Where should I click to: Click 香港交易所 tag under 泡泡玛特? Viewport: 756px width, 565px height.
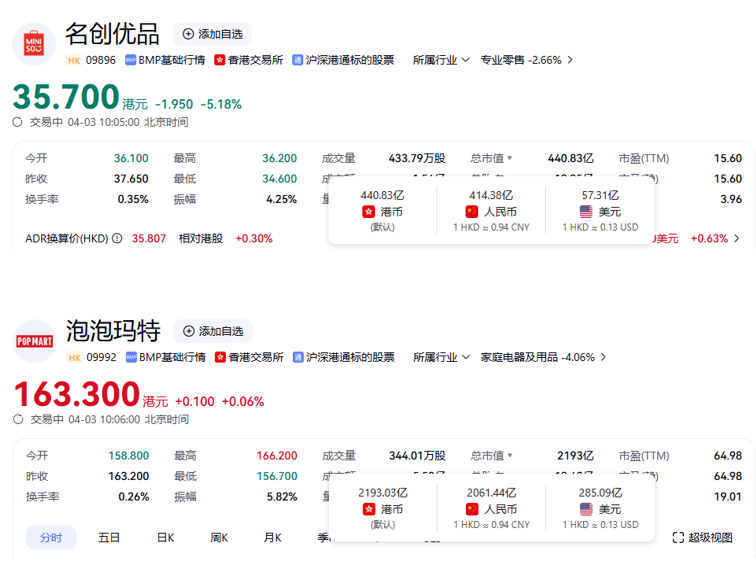point(249,357)
